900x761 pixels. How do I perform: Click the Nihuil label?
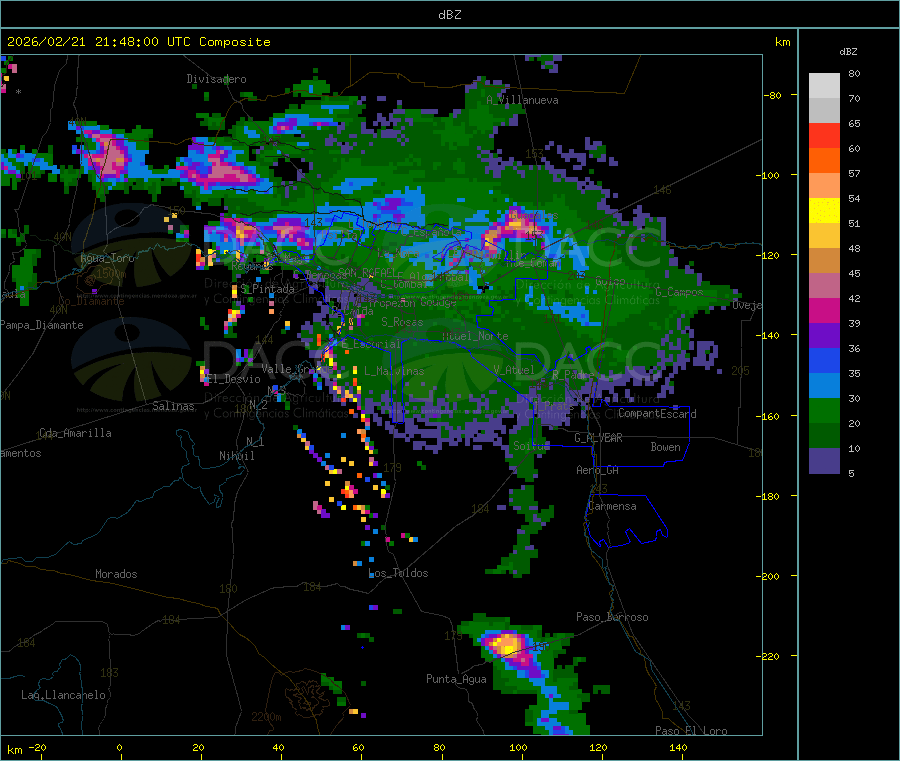[236, 456]
